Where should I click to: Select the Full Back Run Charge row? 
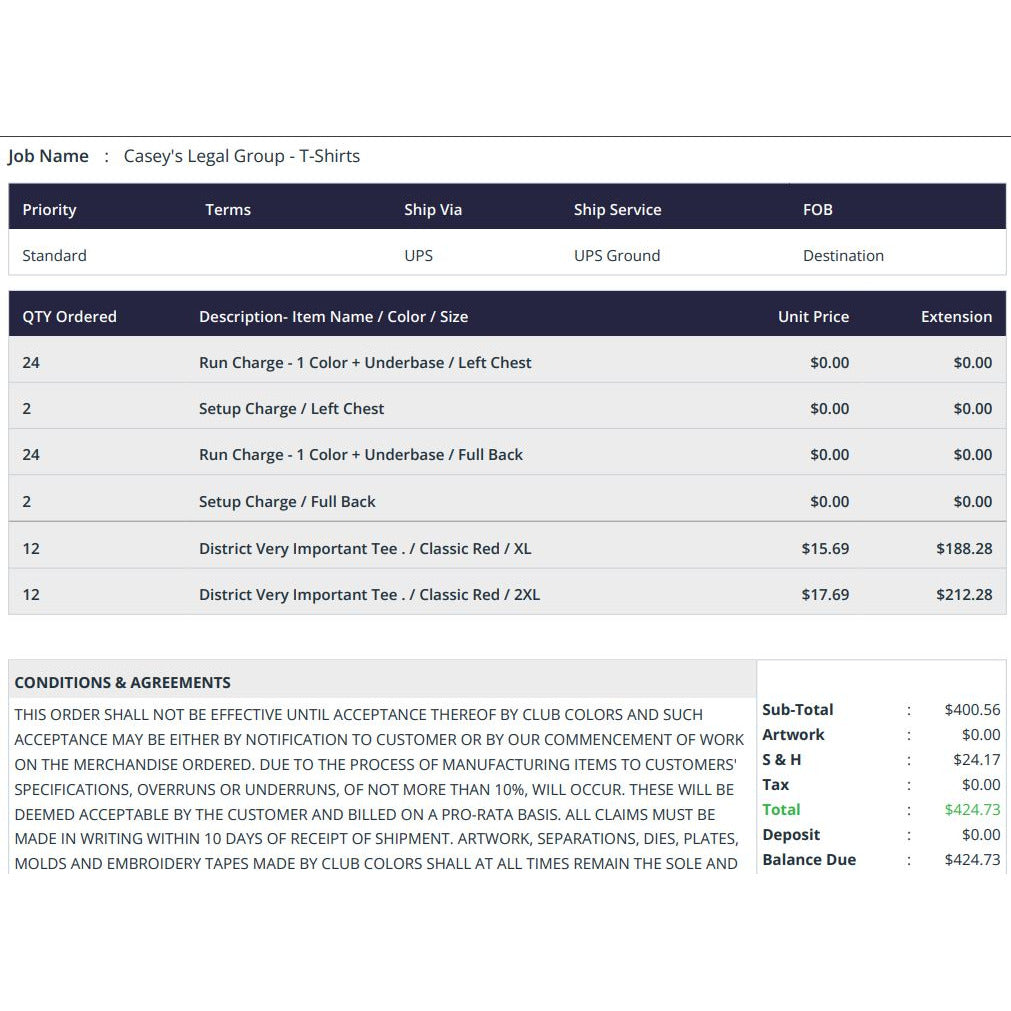(507, 455)
